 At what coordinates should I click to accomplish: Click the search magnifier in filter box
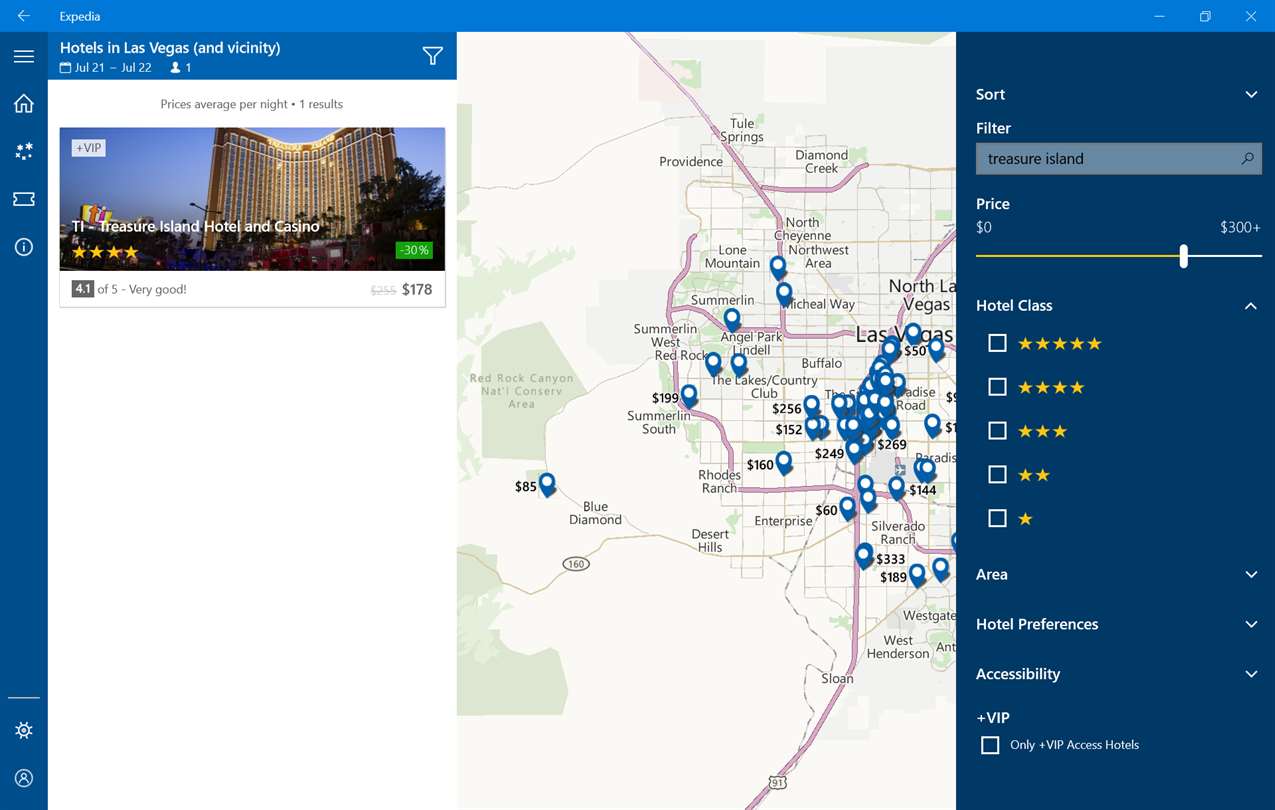pos(1247,158)
